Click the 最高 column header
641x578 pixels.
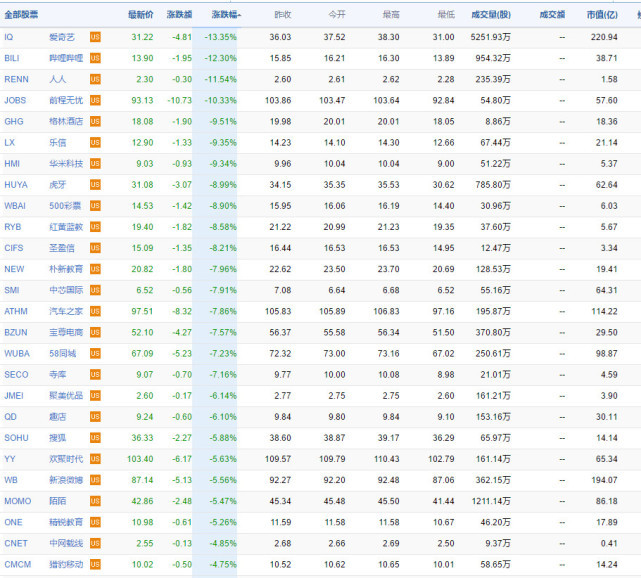[391, 15]
